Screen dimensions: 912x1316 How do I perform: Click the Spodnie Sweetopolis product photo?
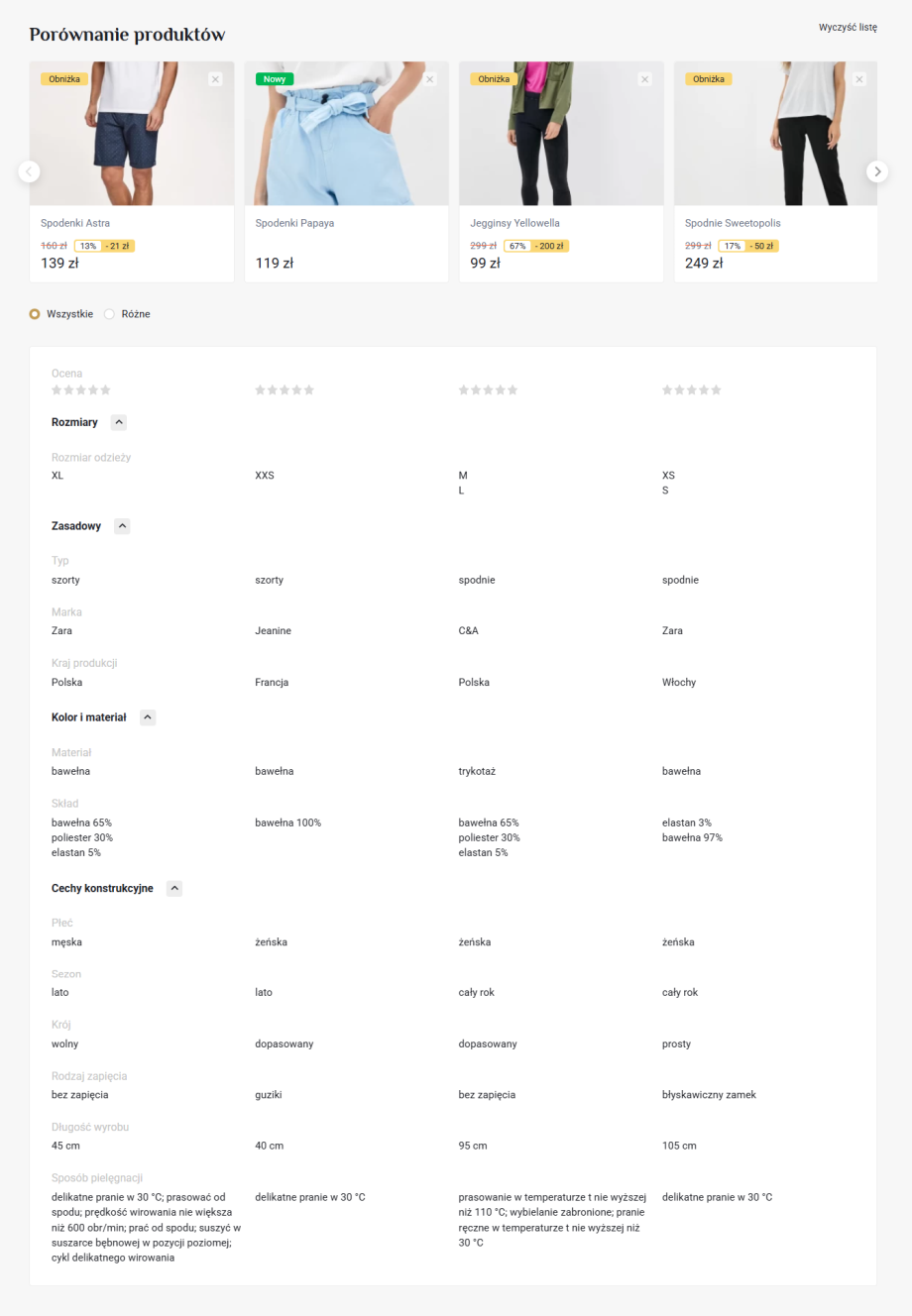pos(775,134)
